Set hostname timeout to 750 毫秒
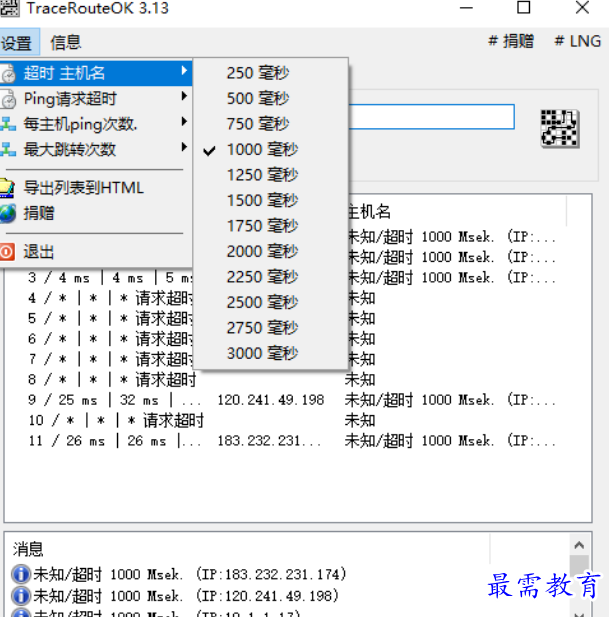 tap(271, 124)
